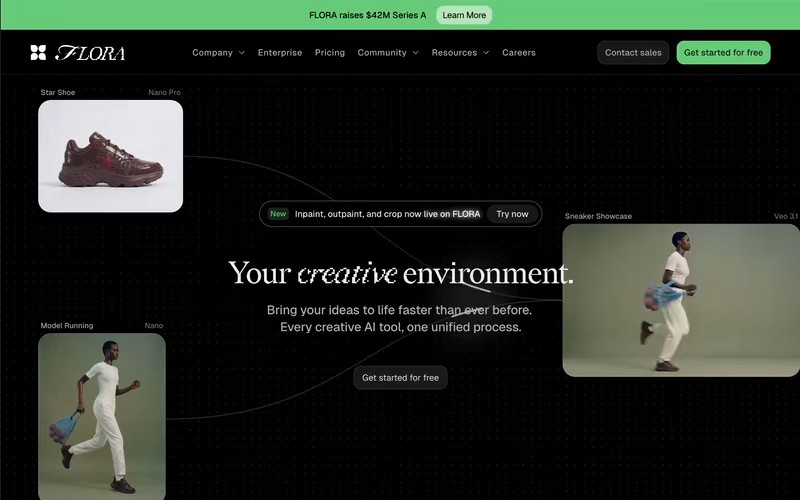
Task: Click the FLORA wordmark in header
Action: (90, 53)
